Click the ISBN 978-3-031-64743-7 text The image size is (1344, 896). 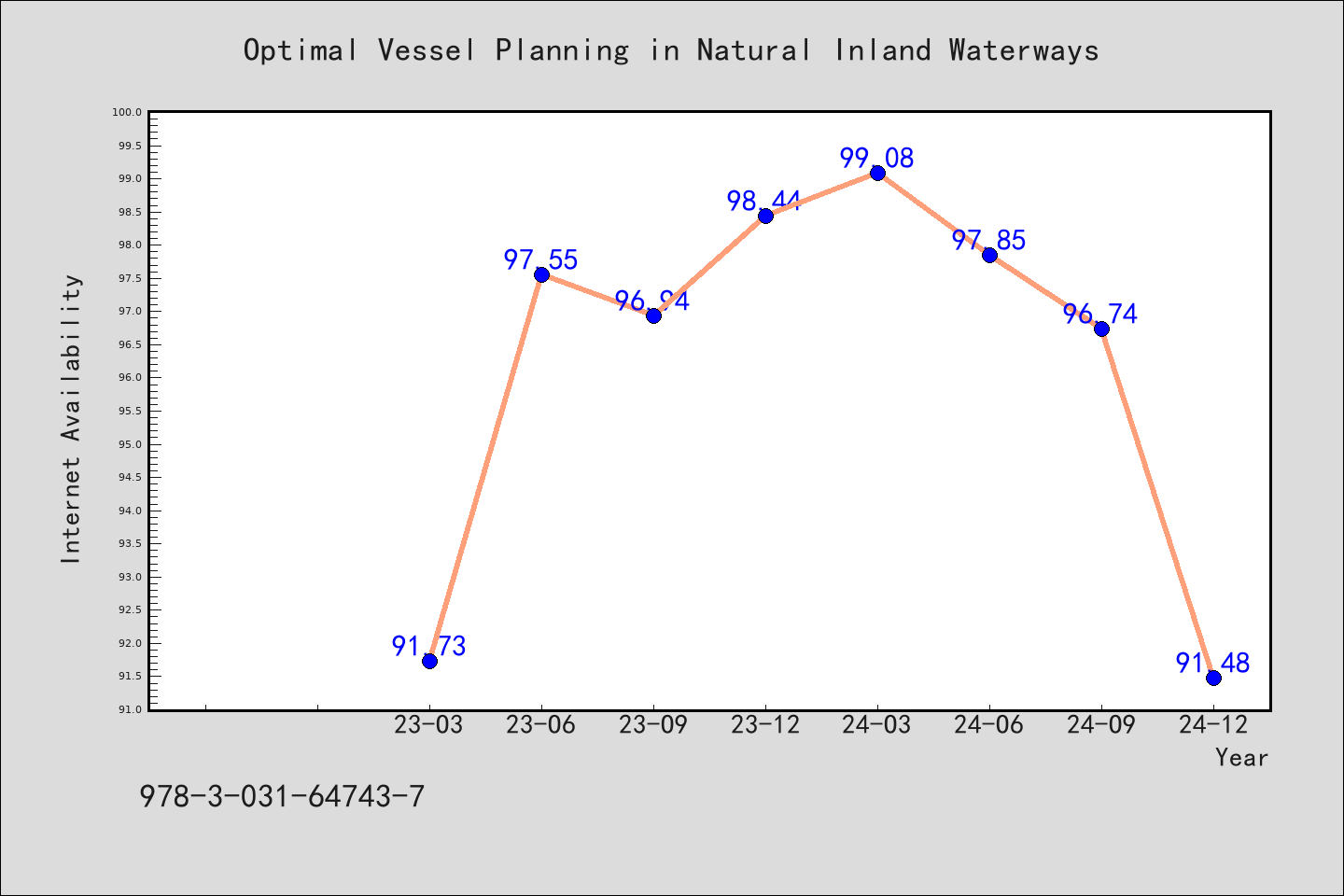tap(282, 796)
